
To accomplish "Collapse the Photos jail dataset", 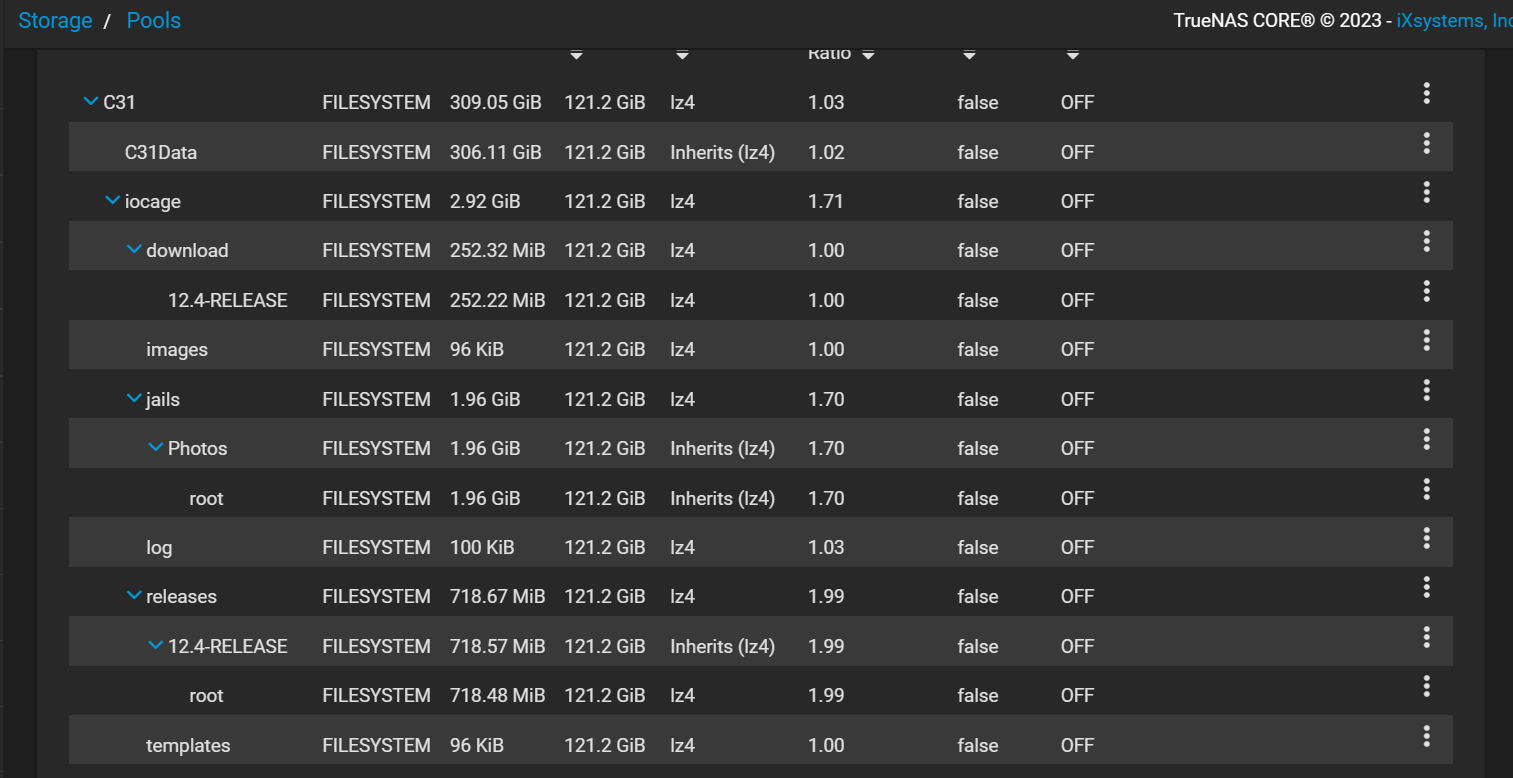I will 155,448.
